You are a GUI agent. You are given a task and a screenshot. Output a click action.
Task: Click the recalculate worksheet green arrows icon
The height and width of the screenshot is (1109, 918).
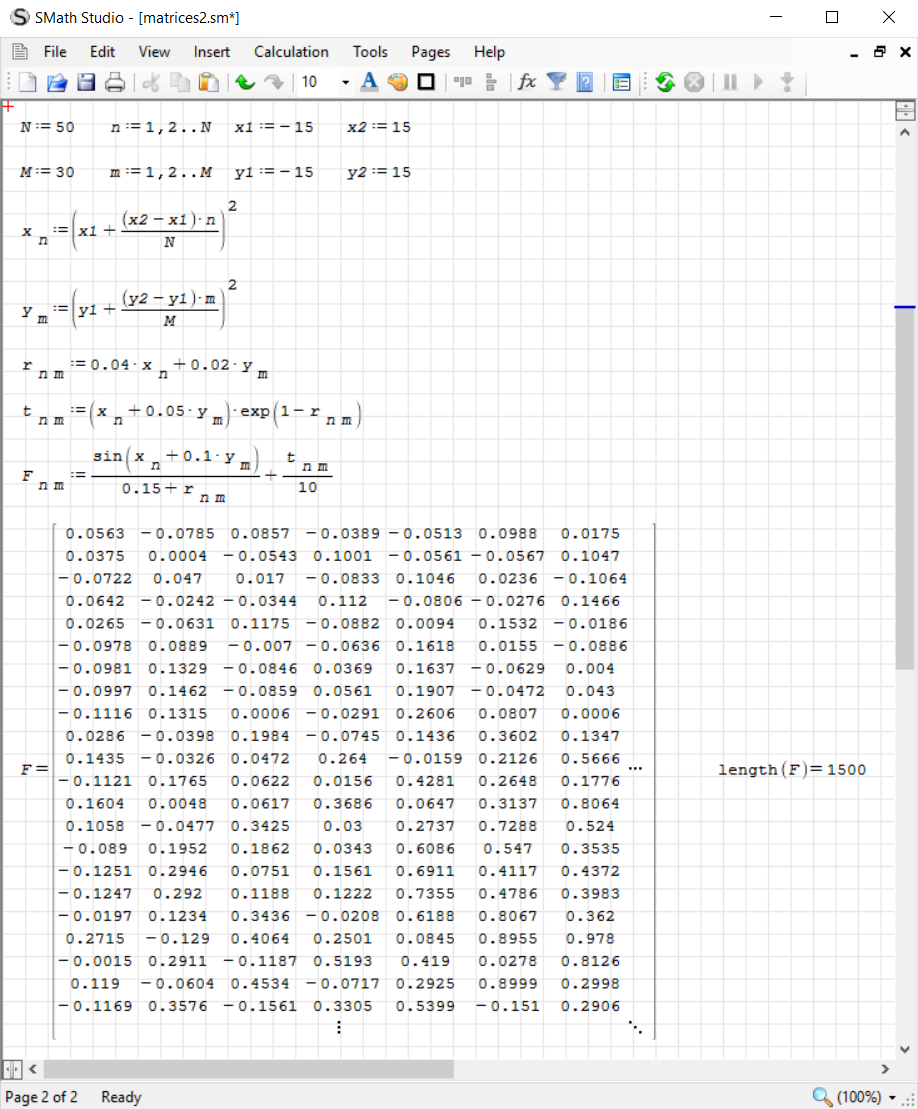pos(665,83)
